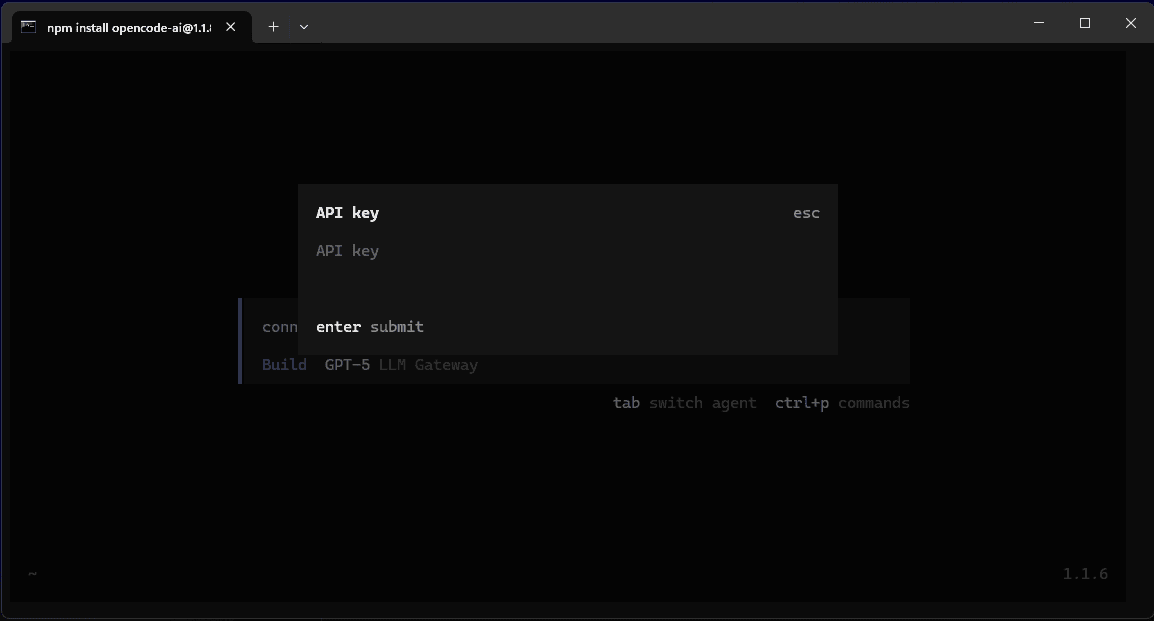Click the home directory tilde indicator

[31, 573]
